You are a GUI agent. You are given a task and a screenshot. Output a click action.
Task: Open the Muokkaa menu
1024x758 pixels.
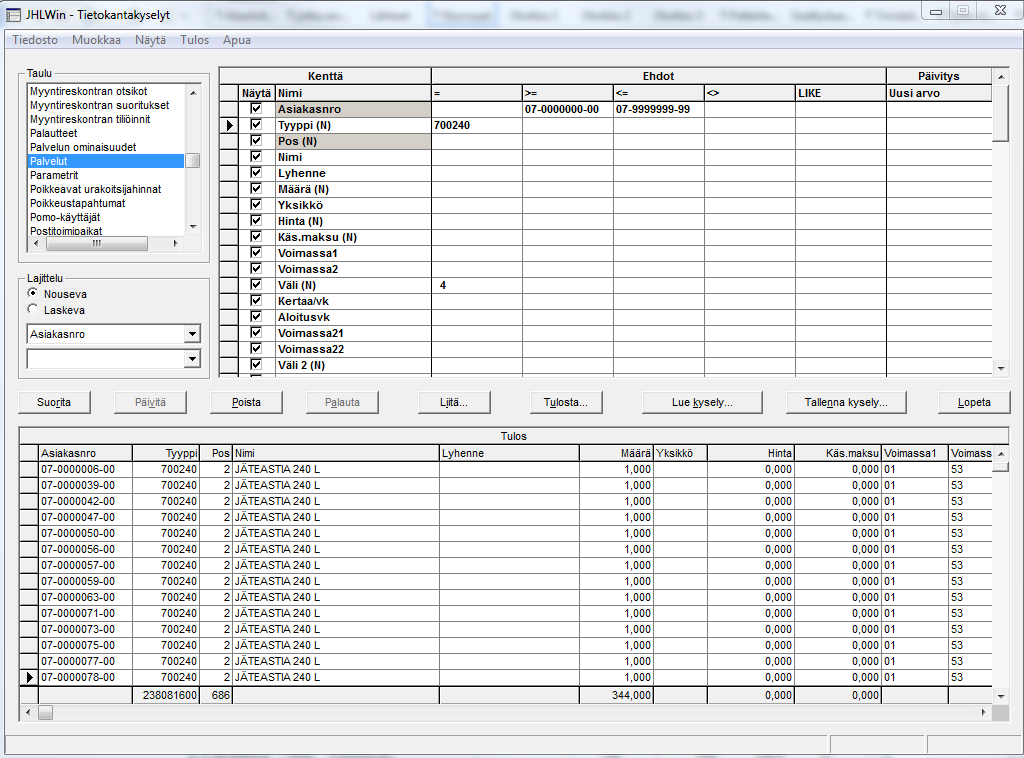tap(97, 40)
